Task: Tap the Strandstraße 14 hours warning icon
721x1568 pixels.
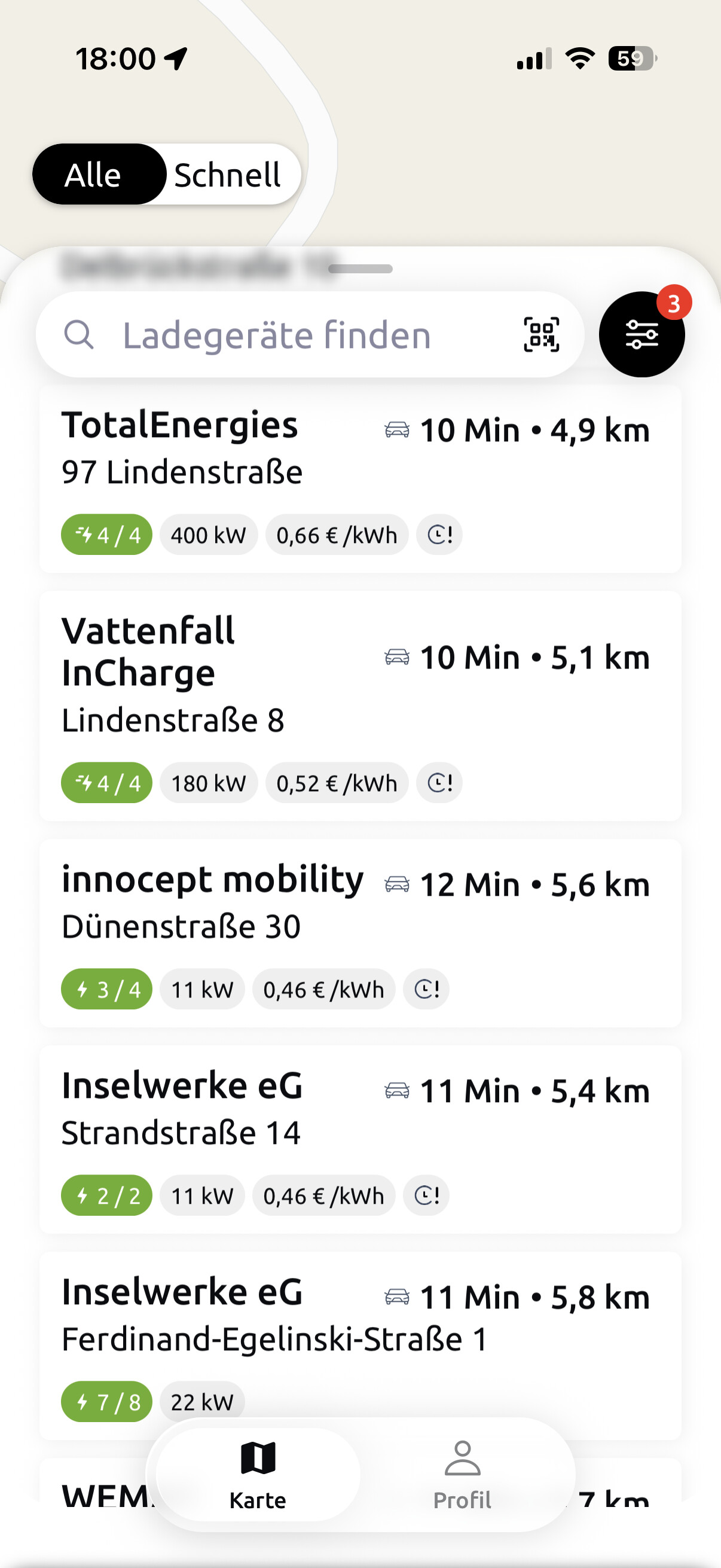Action: pos(426,1195)
